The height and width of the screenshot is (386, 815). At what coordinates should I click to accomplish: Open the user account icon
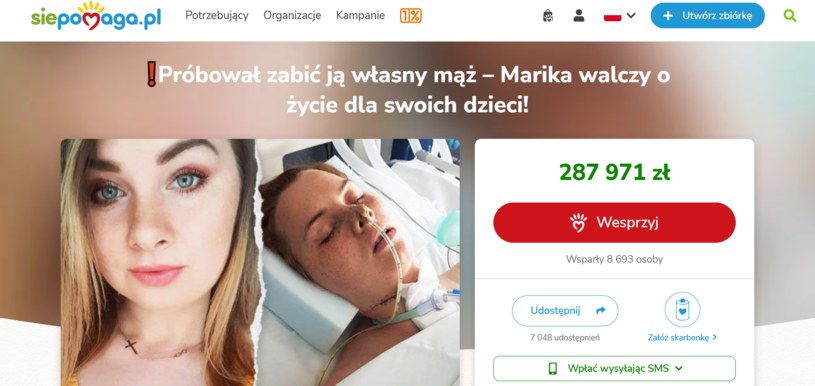pos(579,16)
